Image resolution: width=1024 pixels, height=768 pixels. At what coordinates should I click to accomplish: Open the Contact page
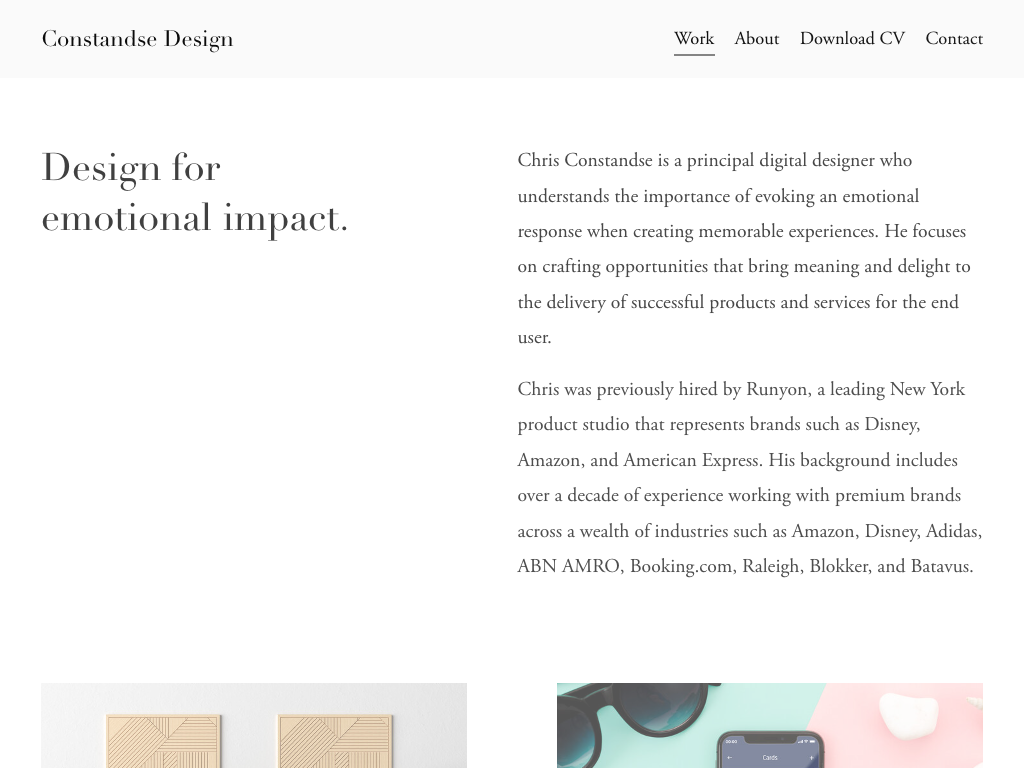click(x=954, y=39)
